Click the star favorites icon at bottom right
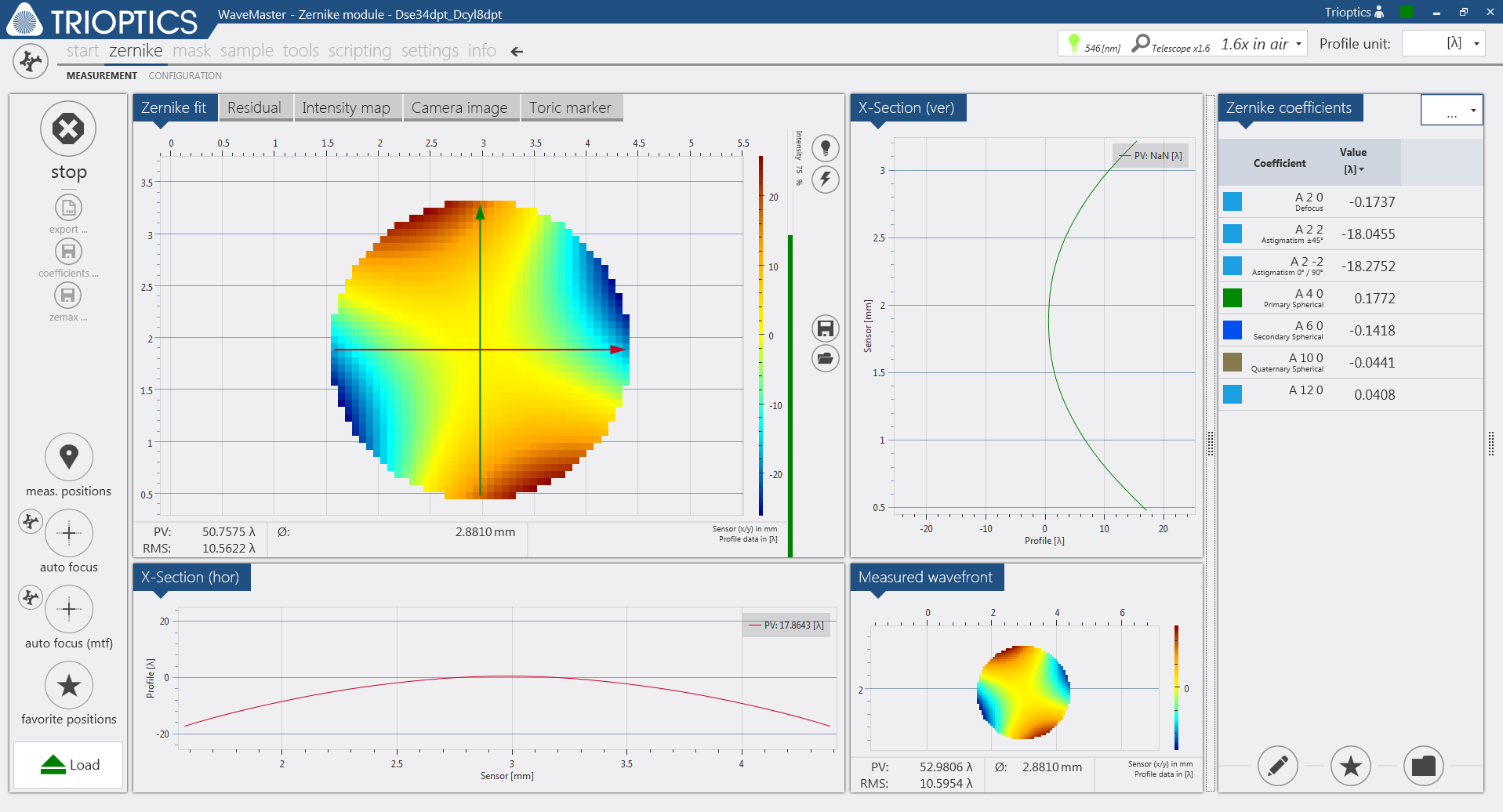This screenshot has height=812, width=1503. (x=1350, y=766)
